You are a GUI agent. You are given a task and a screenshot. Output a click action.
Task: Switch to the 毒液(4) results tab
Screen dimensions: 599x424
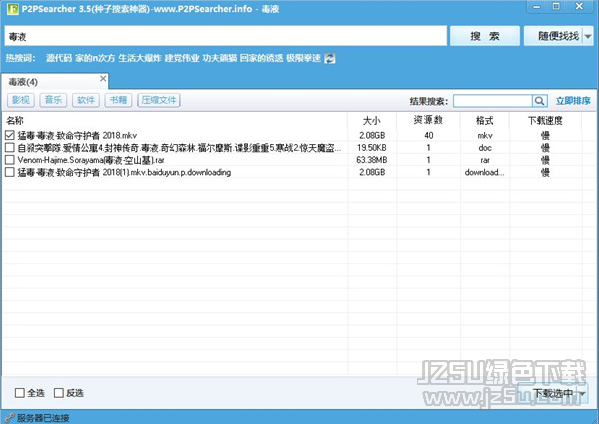[55, 81]
